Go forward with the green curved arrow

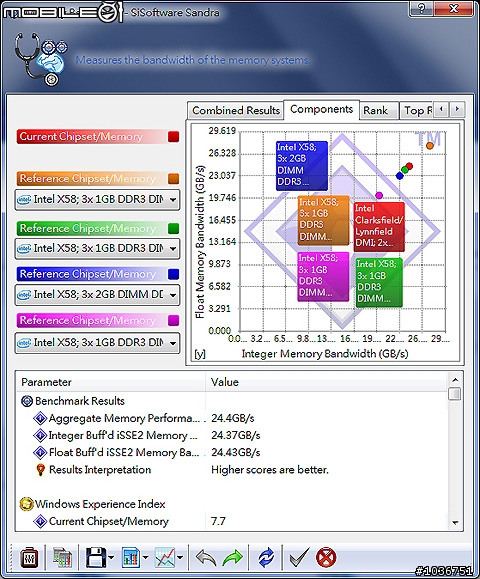point(233,558)
